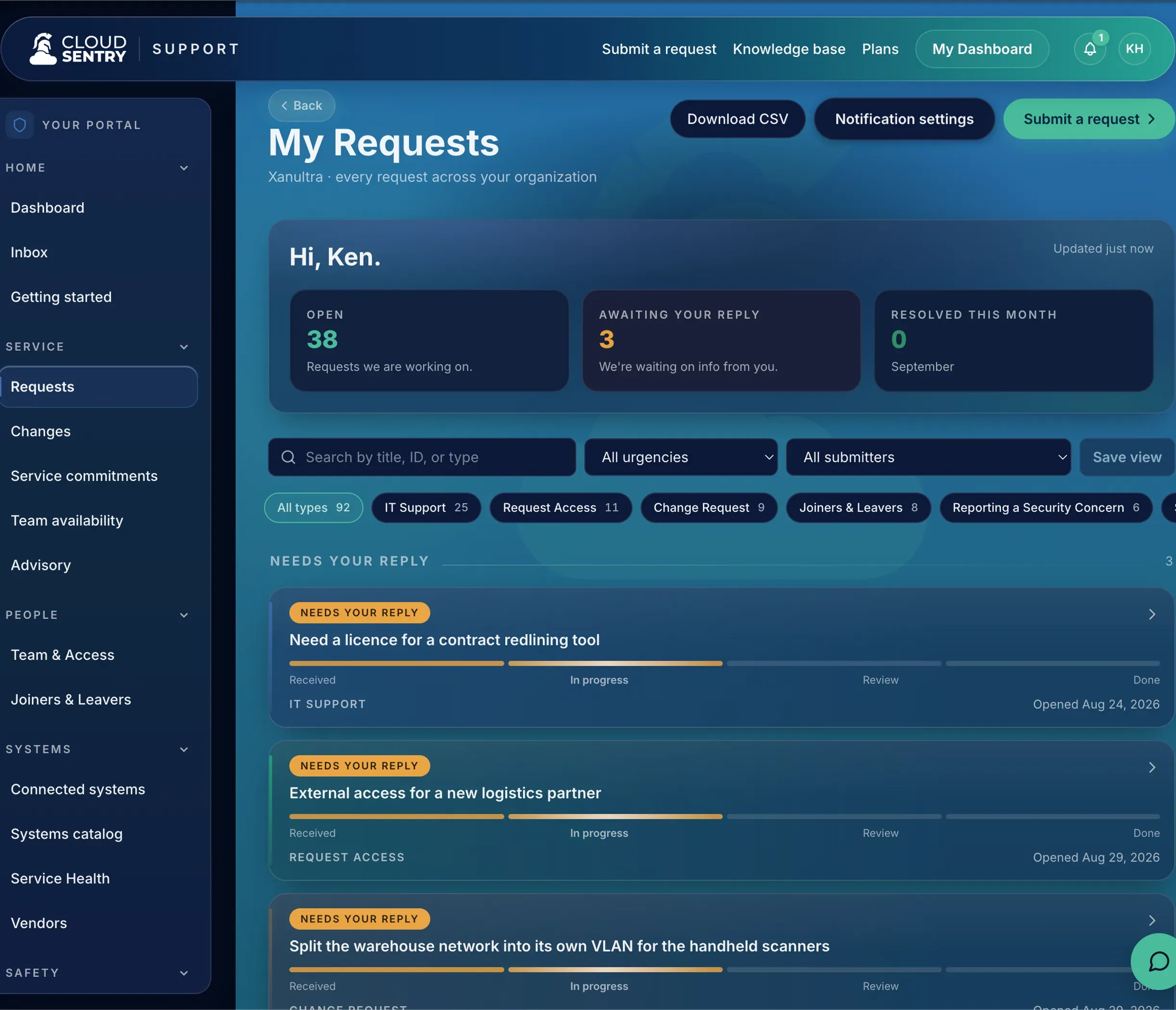This screenshot has width=1176, height=1010.
Task: Open Vendors in the sidebar
Action: (38, 923)
